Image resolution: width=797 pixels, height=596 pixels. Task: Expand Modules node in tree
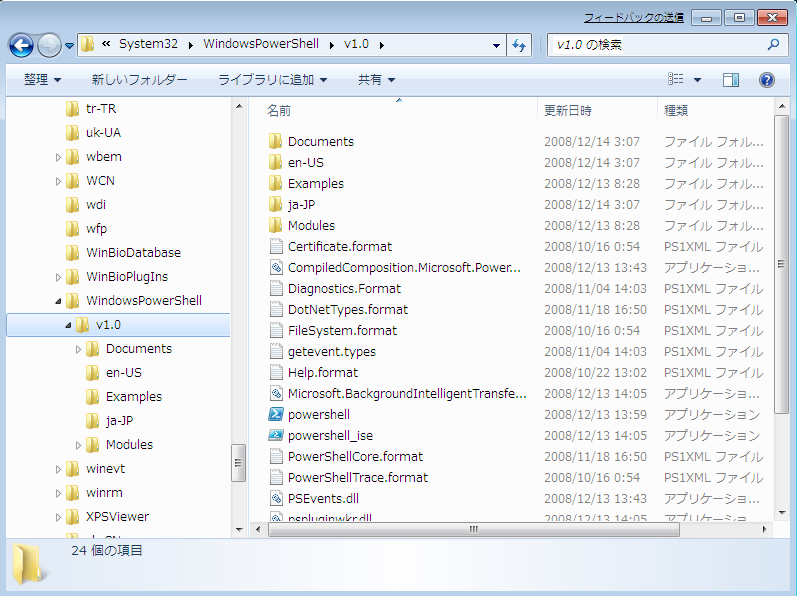[x=78, y=446]
